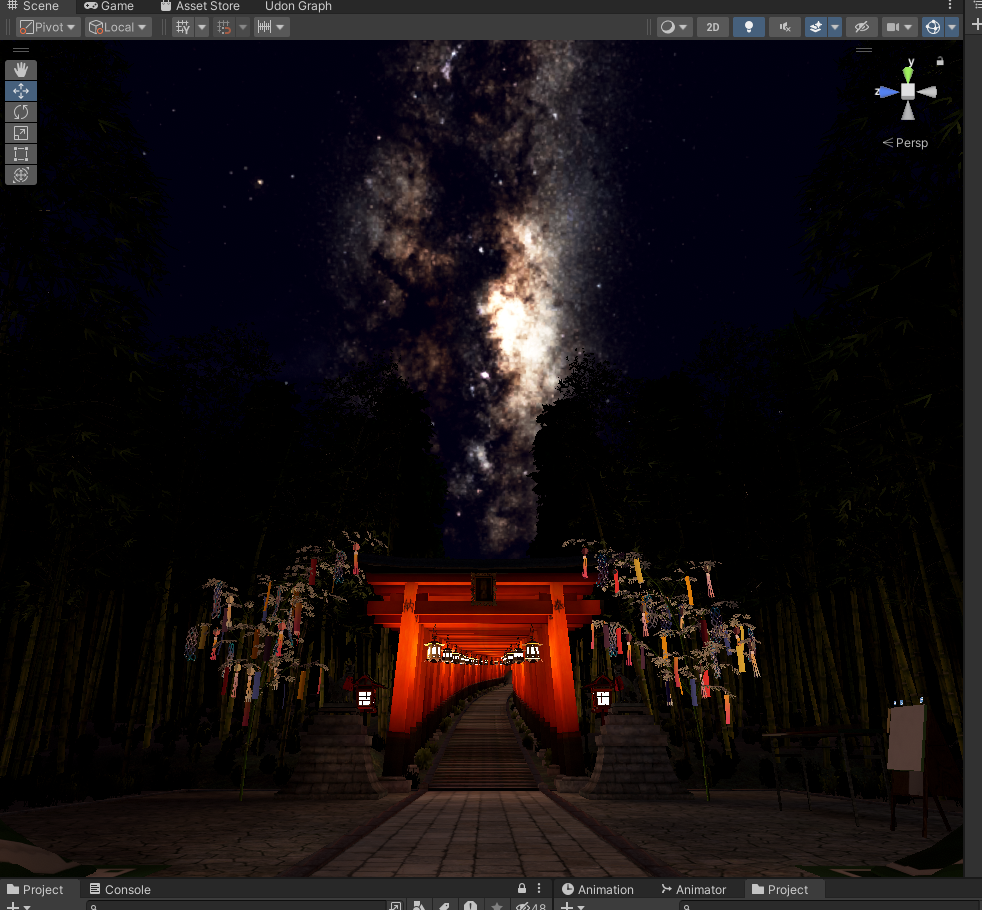982x910 pixels.
Task: Open the Asset Store tab
Action: pyautogui.click(x=200, y=6)
